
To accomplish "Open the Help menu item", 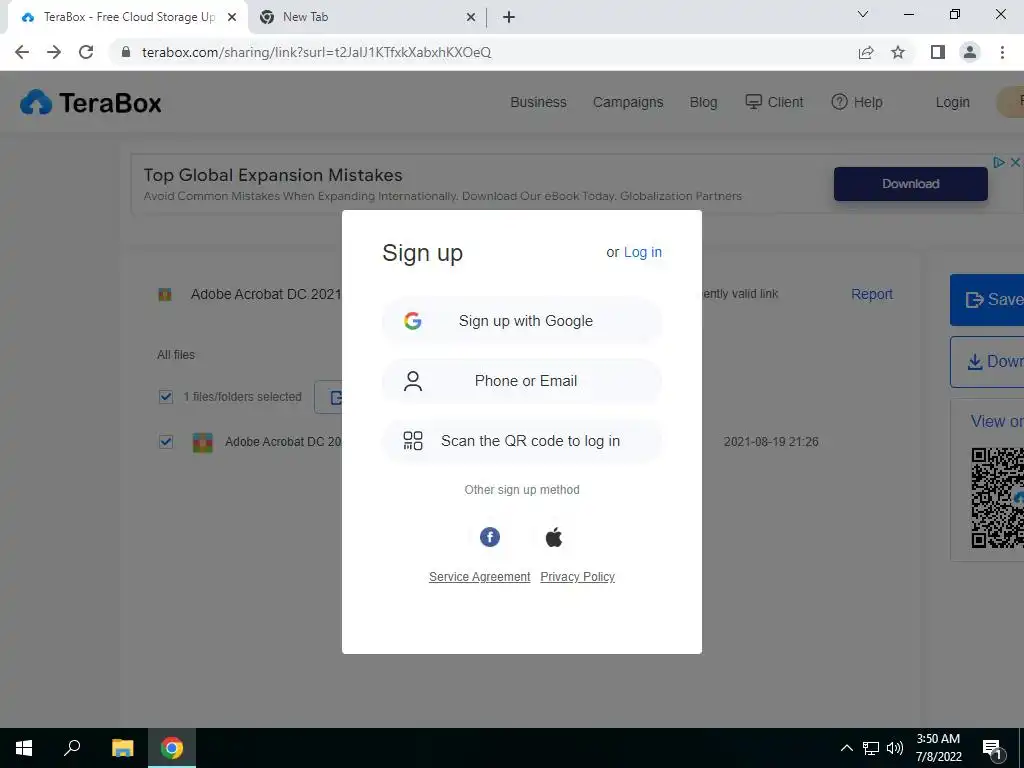I will point(857,103).
